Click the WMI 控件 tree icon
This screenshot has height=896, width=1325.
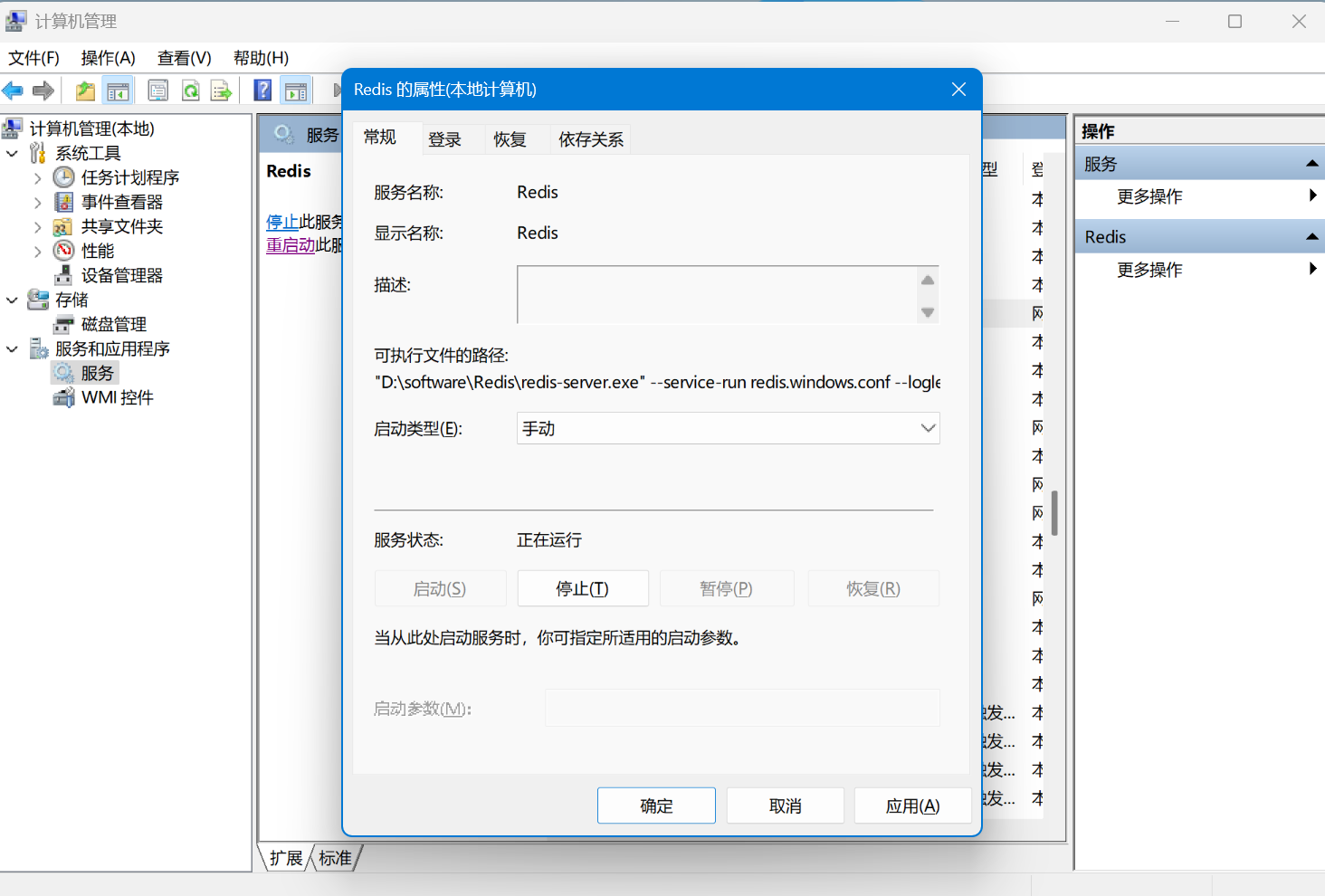[64, 397]
